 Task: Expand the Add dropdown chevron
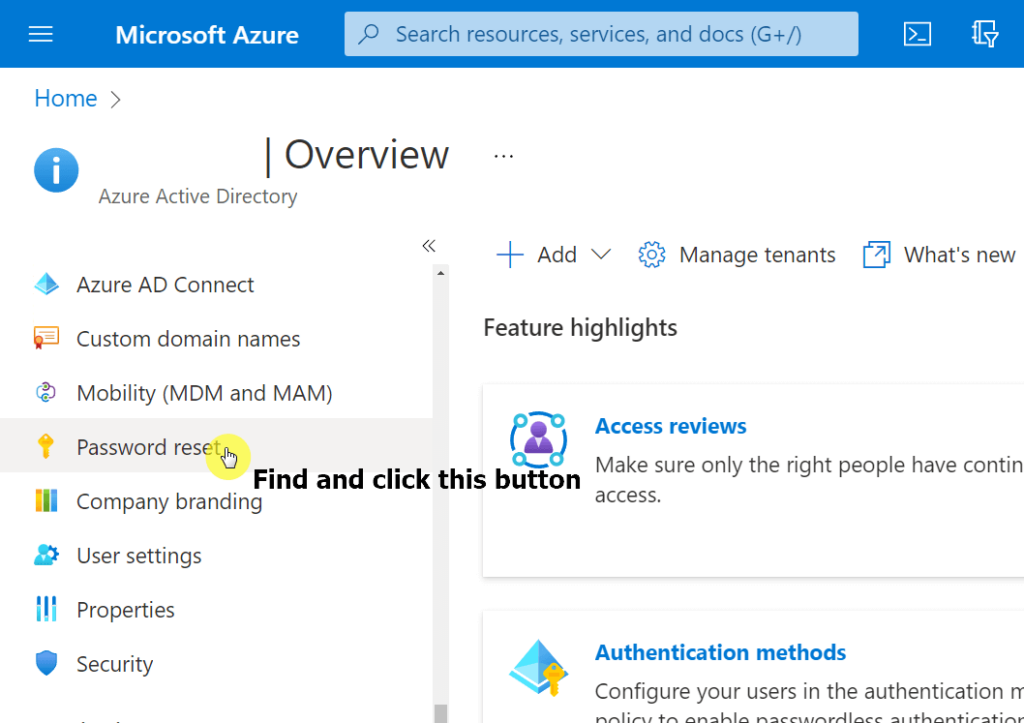coord(601,254)
